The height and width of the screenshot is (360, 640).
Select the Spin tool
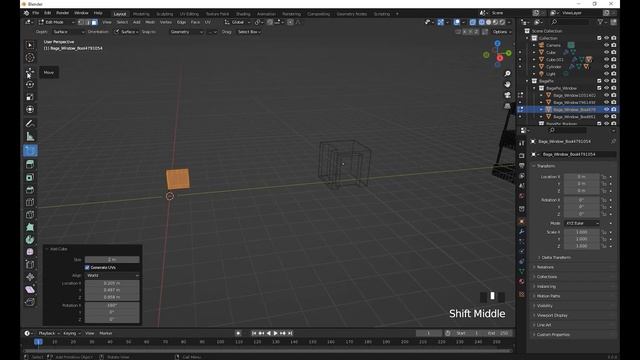[30, 240]
